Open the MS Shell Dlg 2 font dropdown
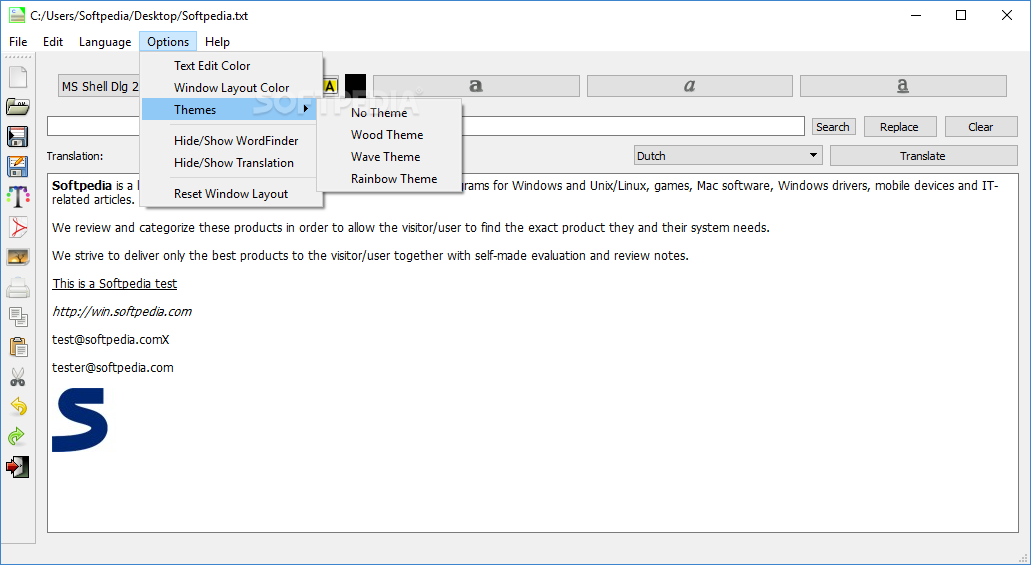The width and height of the screenshot is (1031, 565). (100, 86)
